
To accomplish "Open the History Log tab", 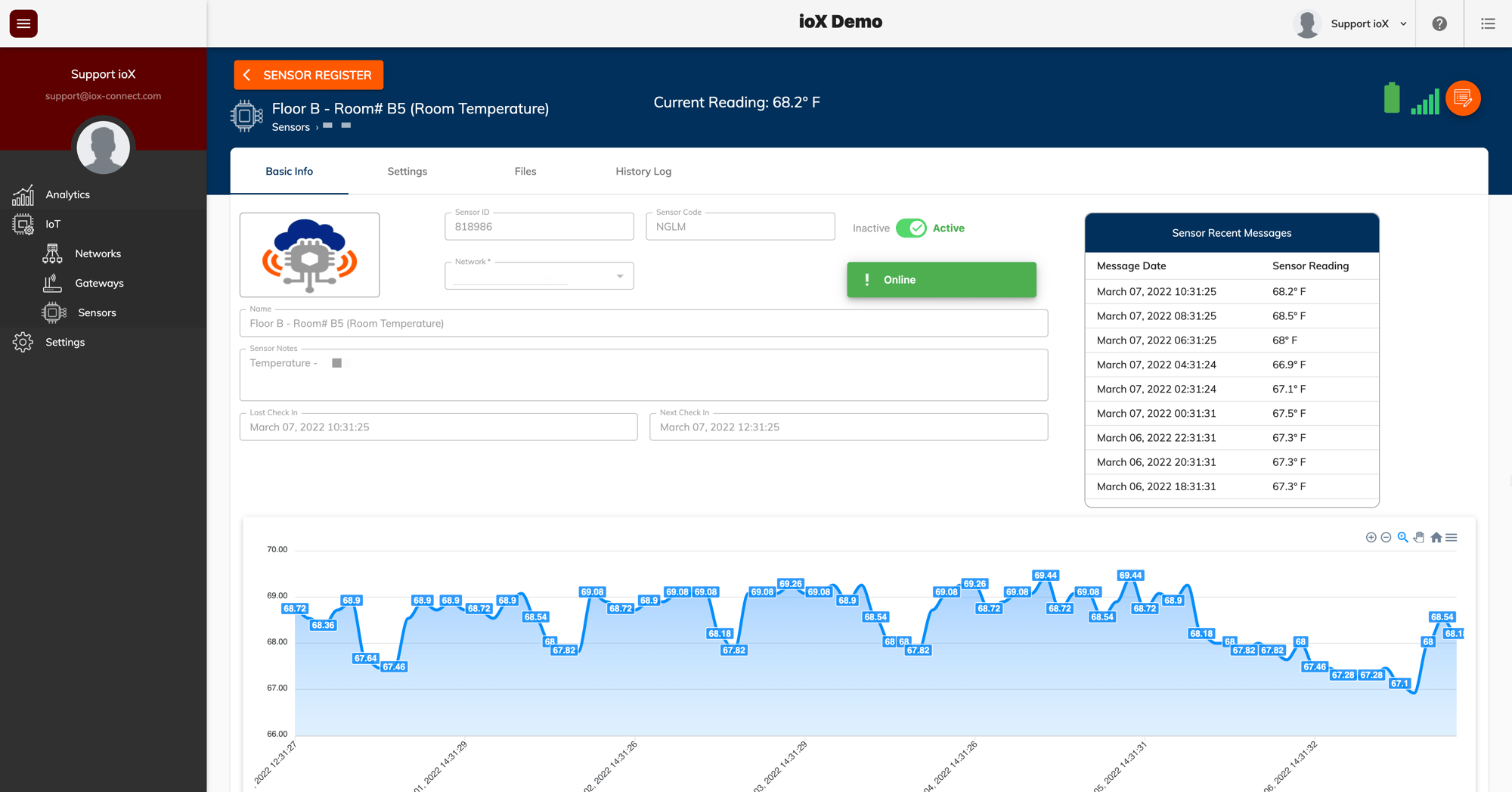I will tap(643, 171).
